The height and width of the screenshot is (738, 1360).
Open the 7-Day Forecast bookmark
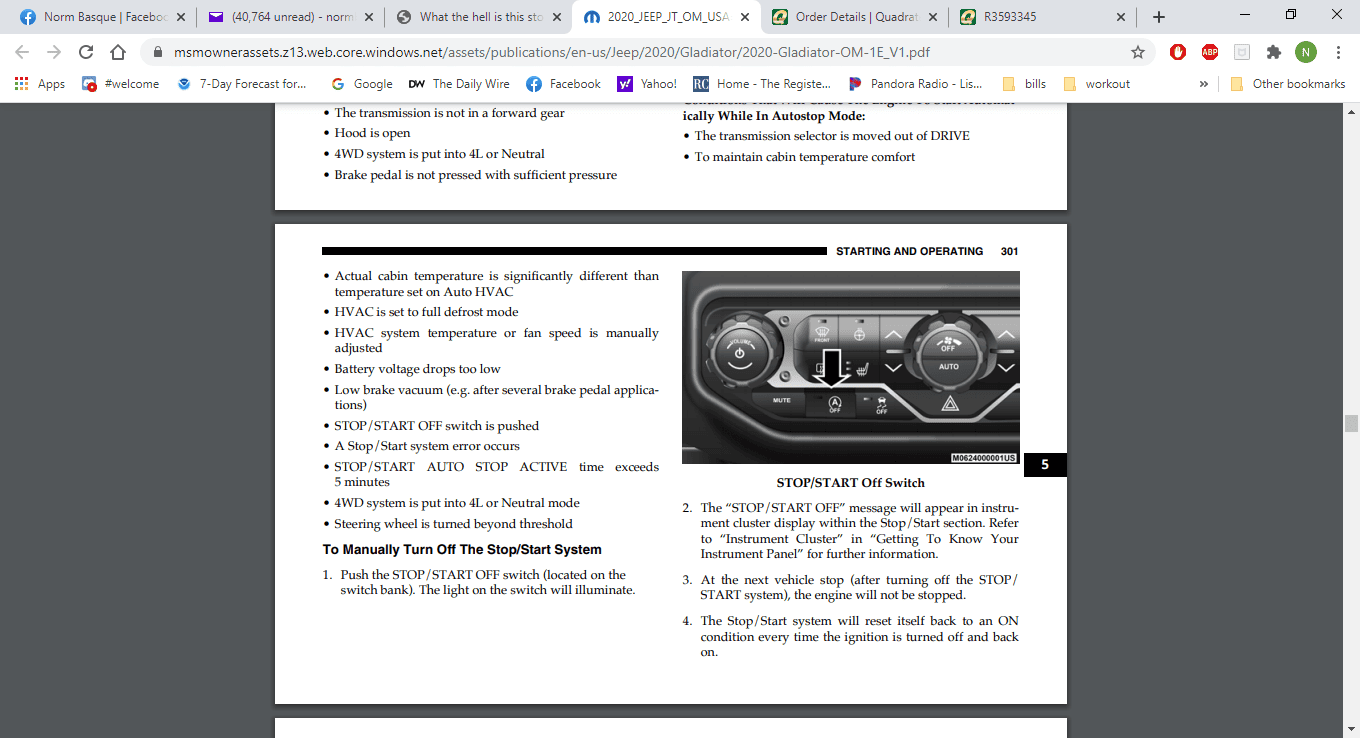click(x=242, y=84)
